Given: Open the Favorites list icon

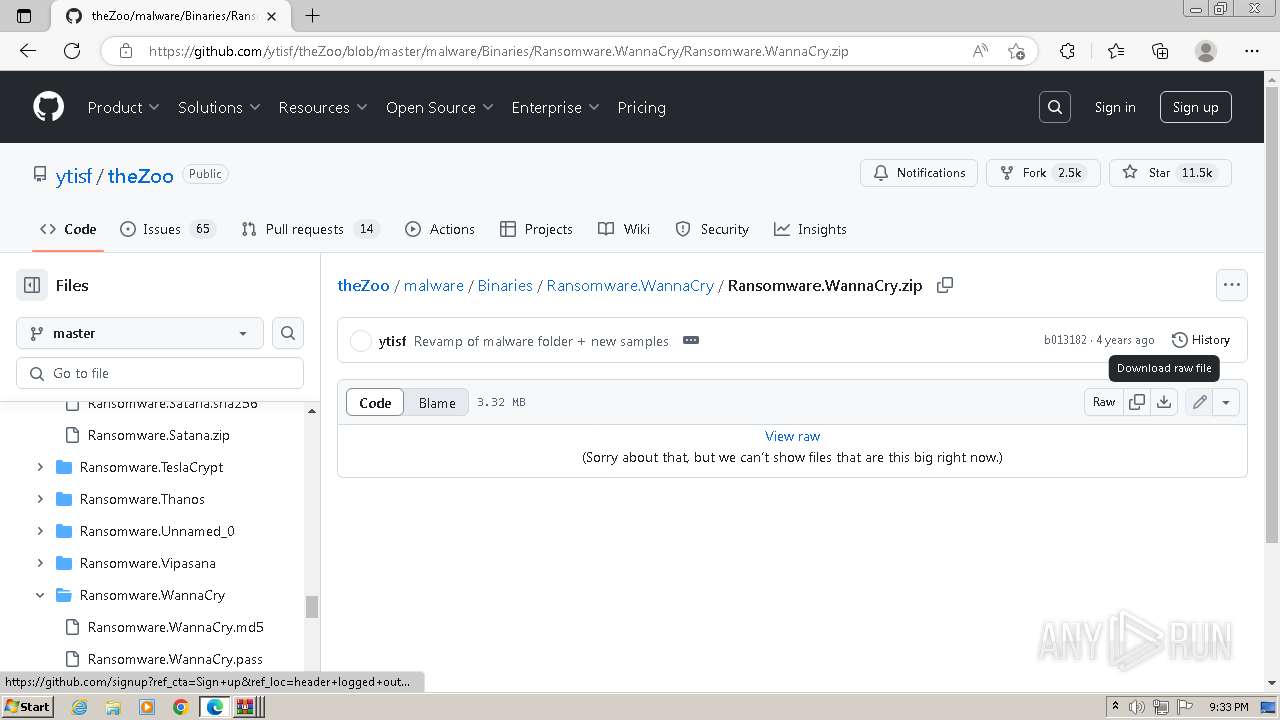Looking at the screenshot, I should (x=1116, y=51).
